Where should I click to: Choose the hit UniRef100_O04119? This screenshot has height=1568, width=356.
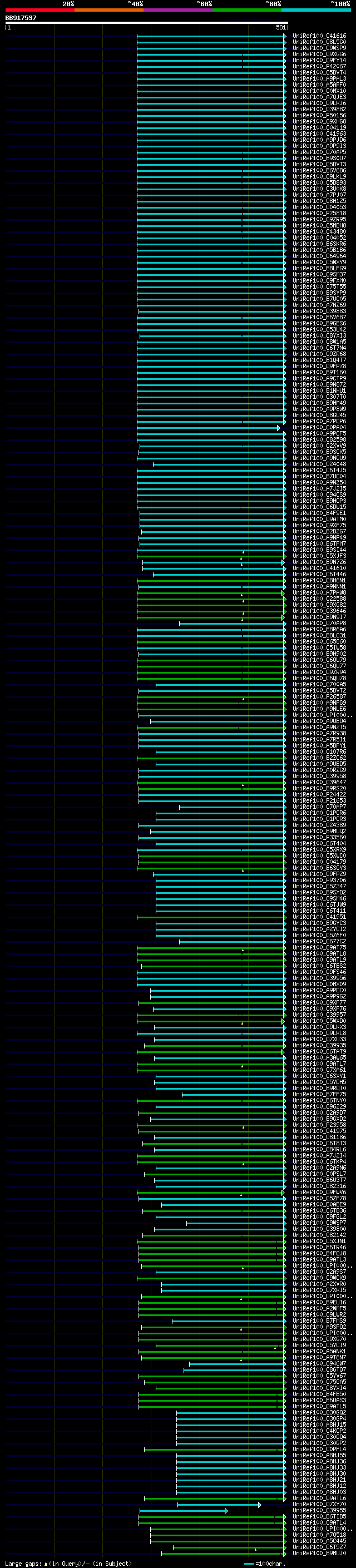click(319, 128)
